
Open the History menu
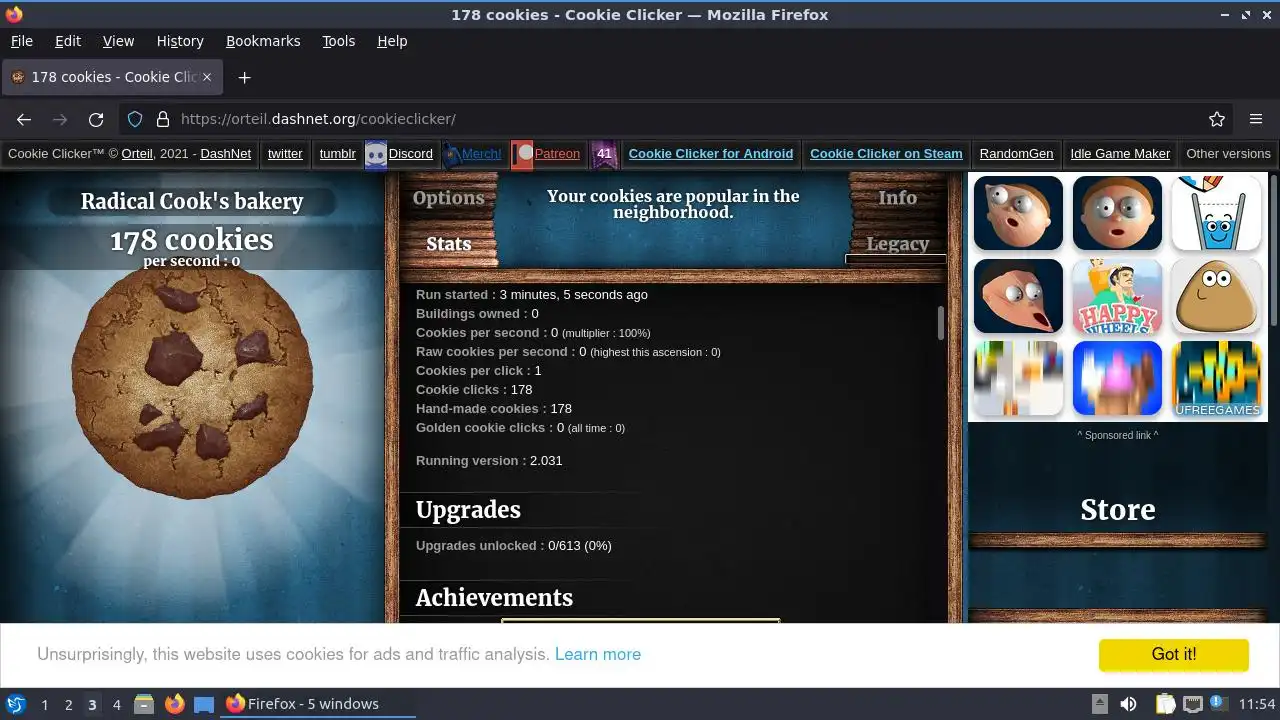coord(180,41)
